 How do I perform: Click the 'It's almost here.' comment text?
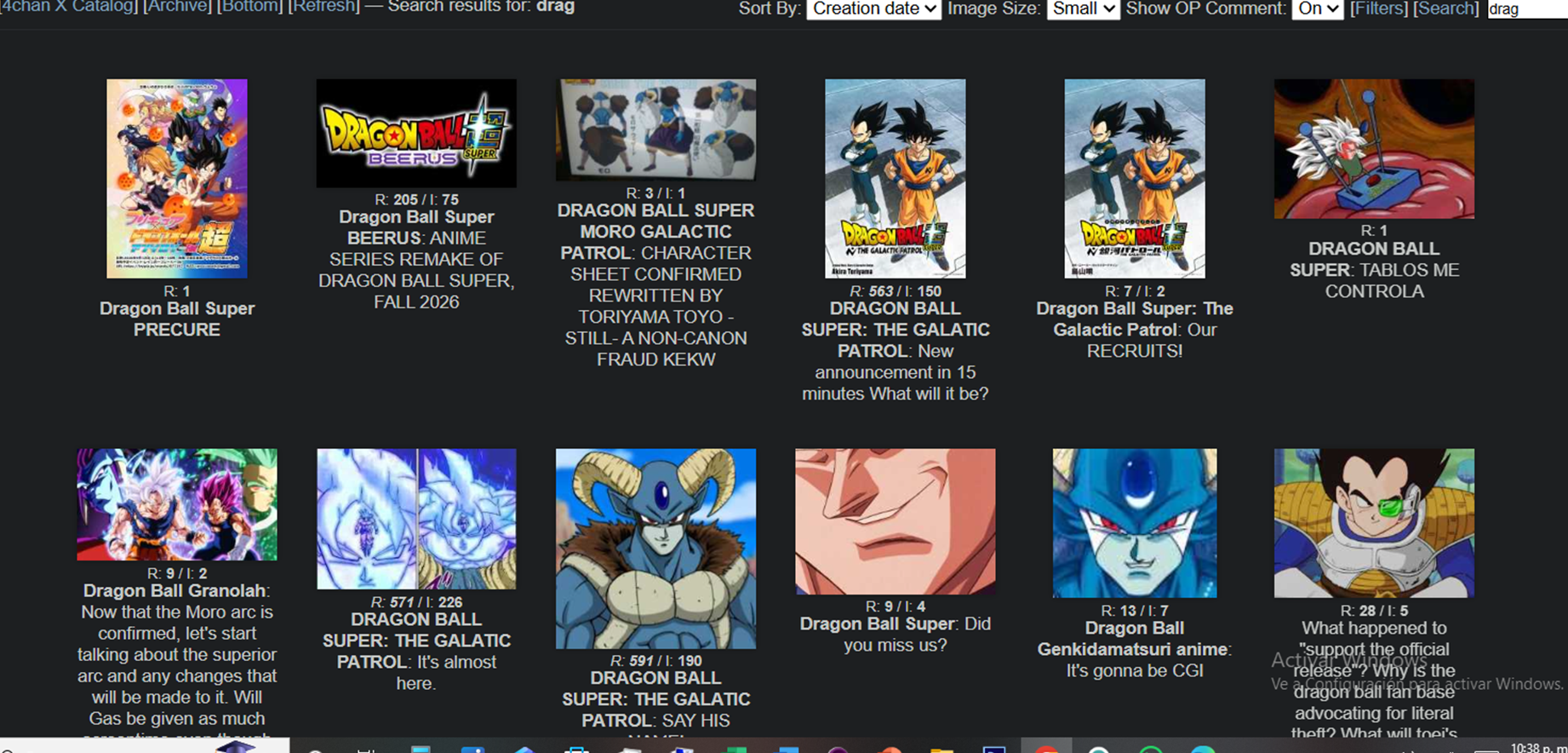(x=446, y=673)
